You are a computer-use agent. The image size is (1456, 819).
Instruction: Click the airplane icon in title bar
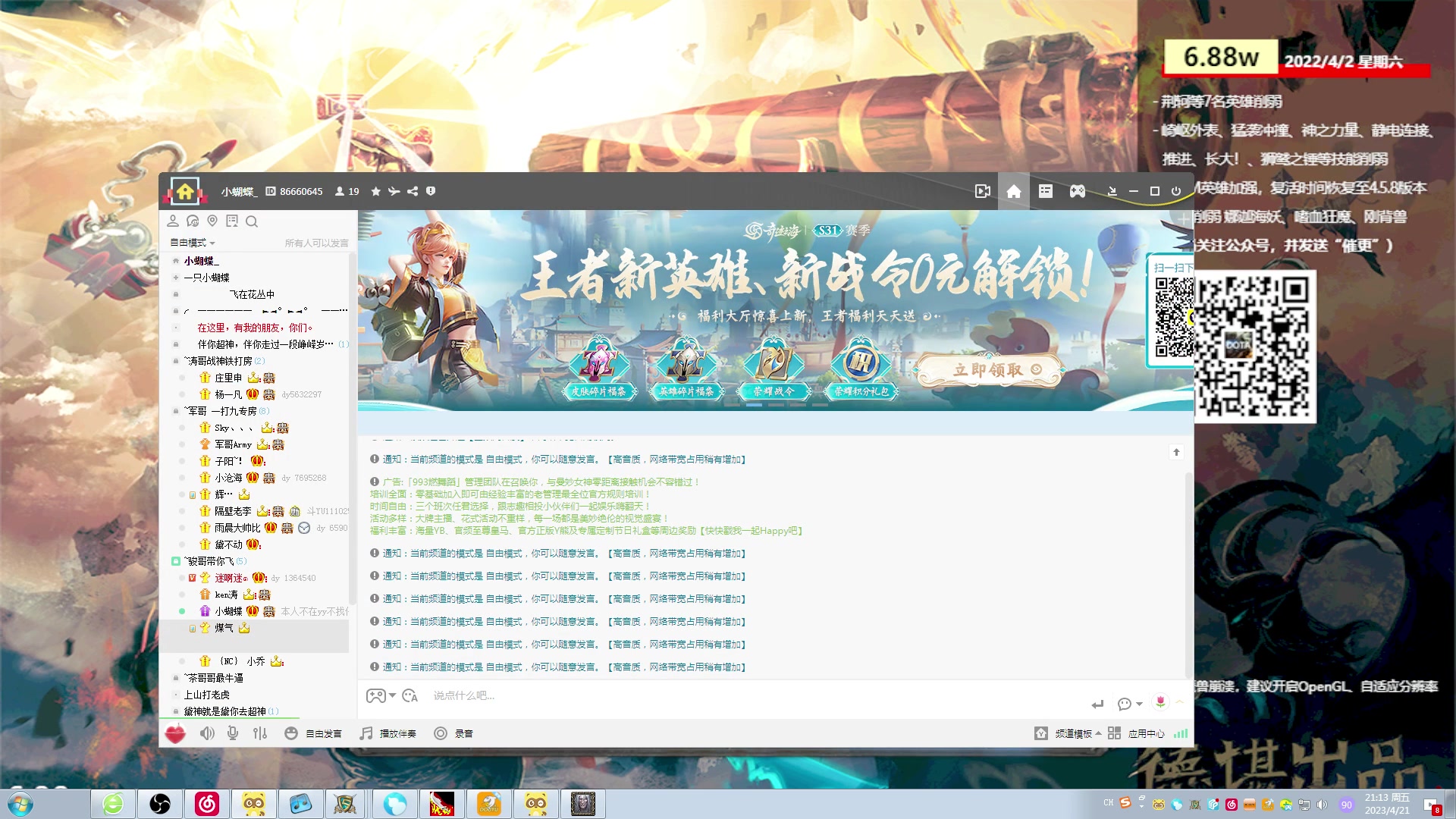point(394,191)
